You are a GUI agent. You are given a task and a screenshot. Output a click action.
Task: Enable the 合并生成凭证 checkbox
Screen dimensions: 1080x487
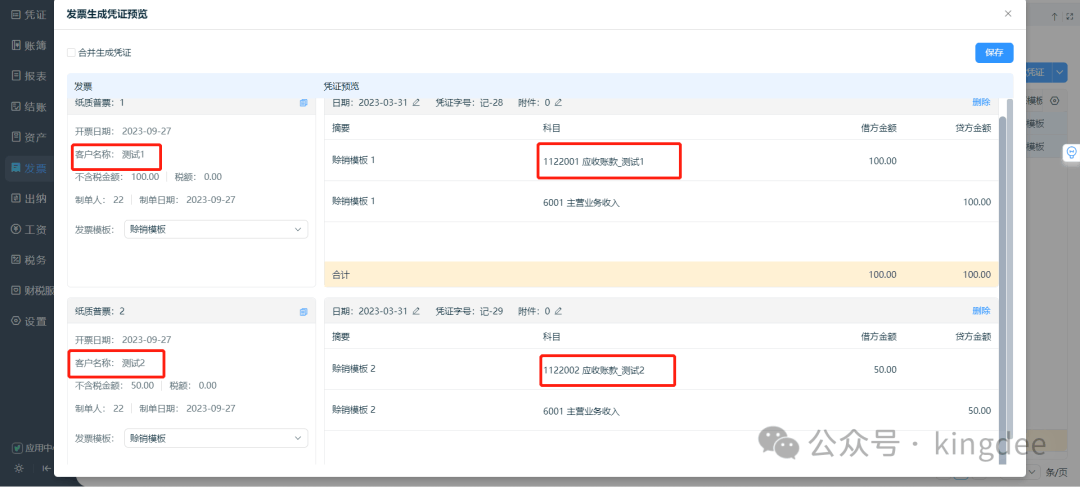click(71, 52)
